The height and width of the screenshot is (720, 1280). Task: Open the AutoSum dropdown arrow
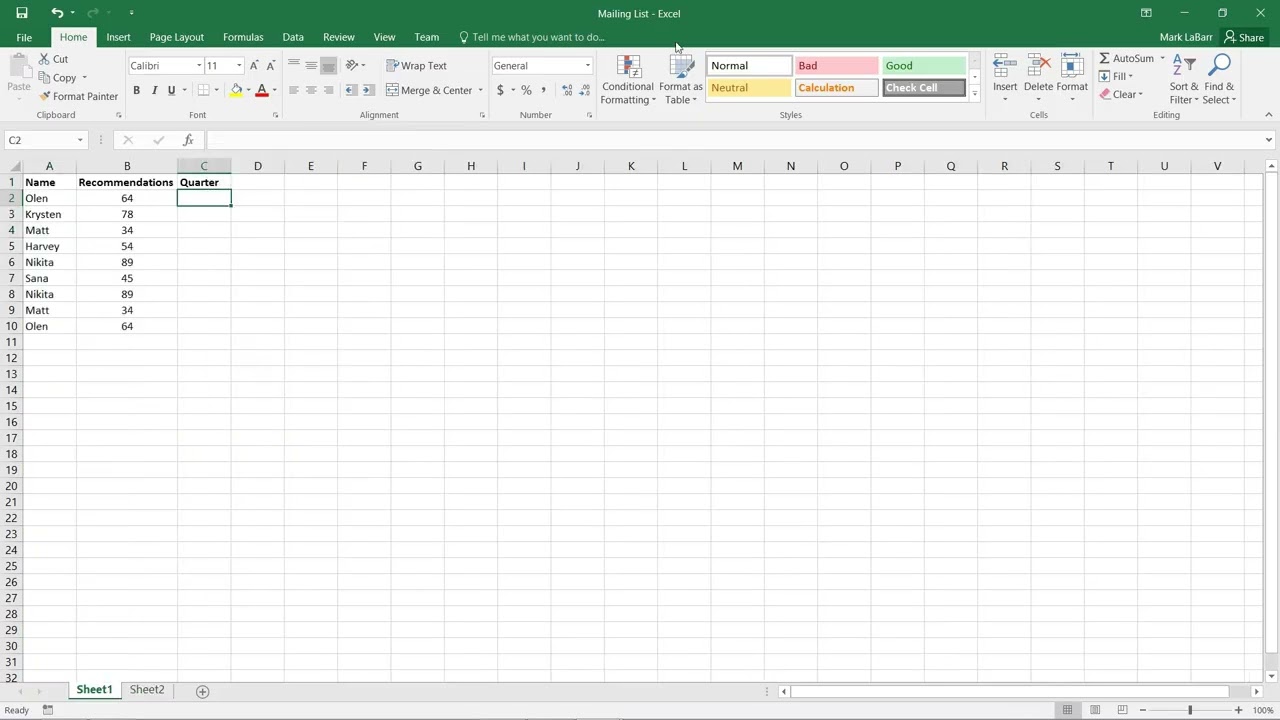click(x=1162, y=59)
